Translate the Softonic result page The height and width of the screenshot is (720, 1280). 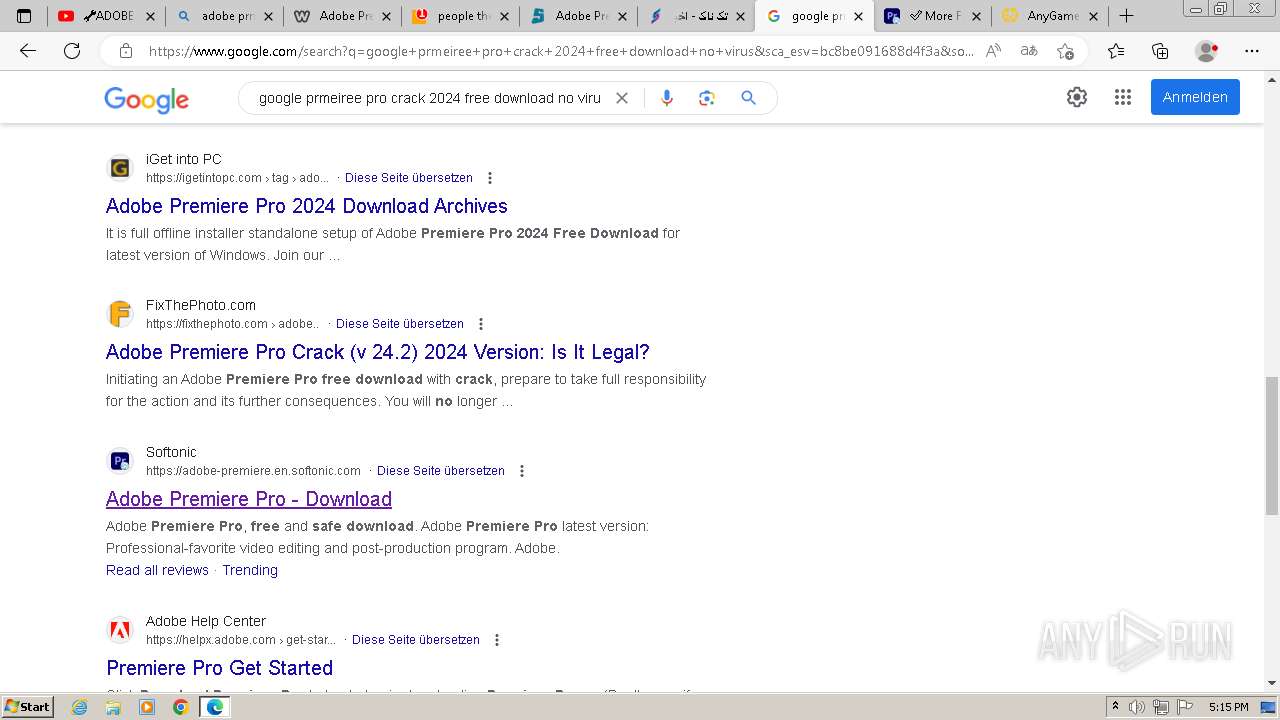[x=441, y=471]
